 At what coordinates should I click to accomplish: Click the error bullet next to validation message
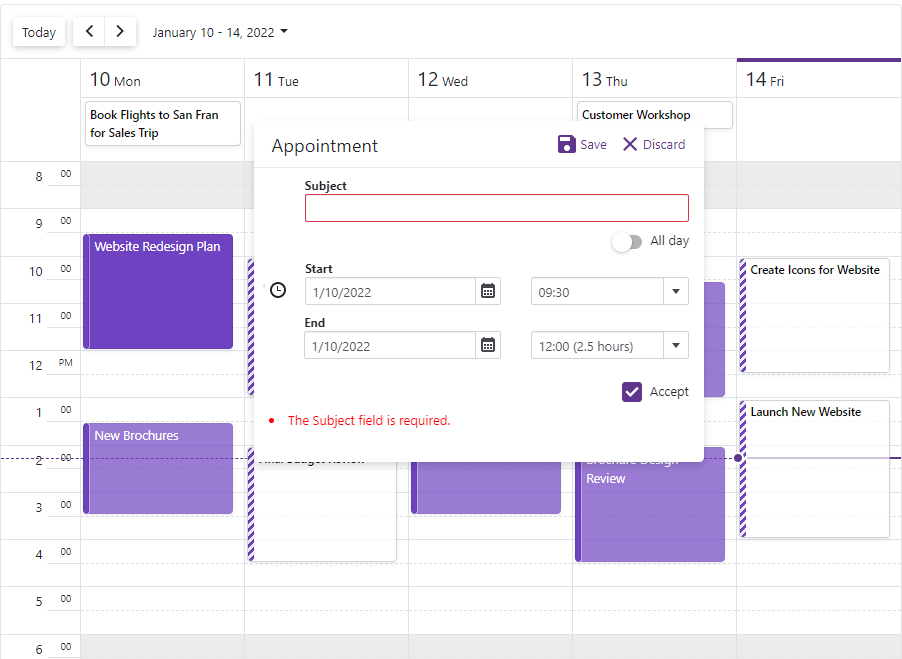point(270,420)
